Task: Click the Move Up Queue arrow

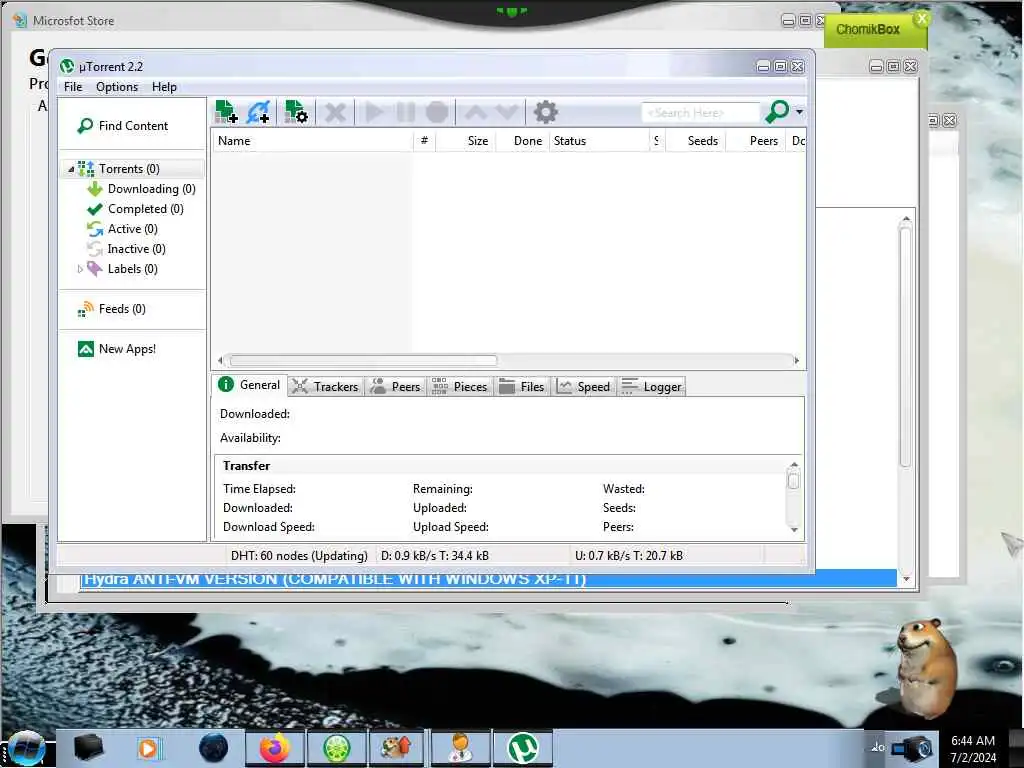Action: [475, 112]
